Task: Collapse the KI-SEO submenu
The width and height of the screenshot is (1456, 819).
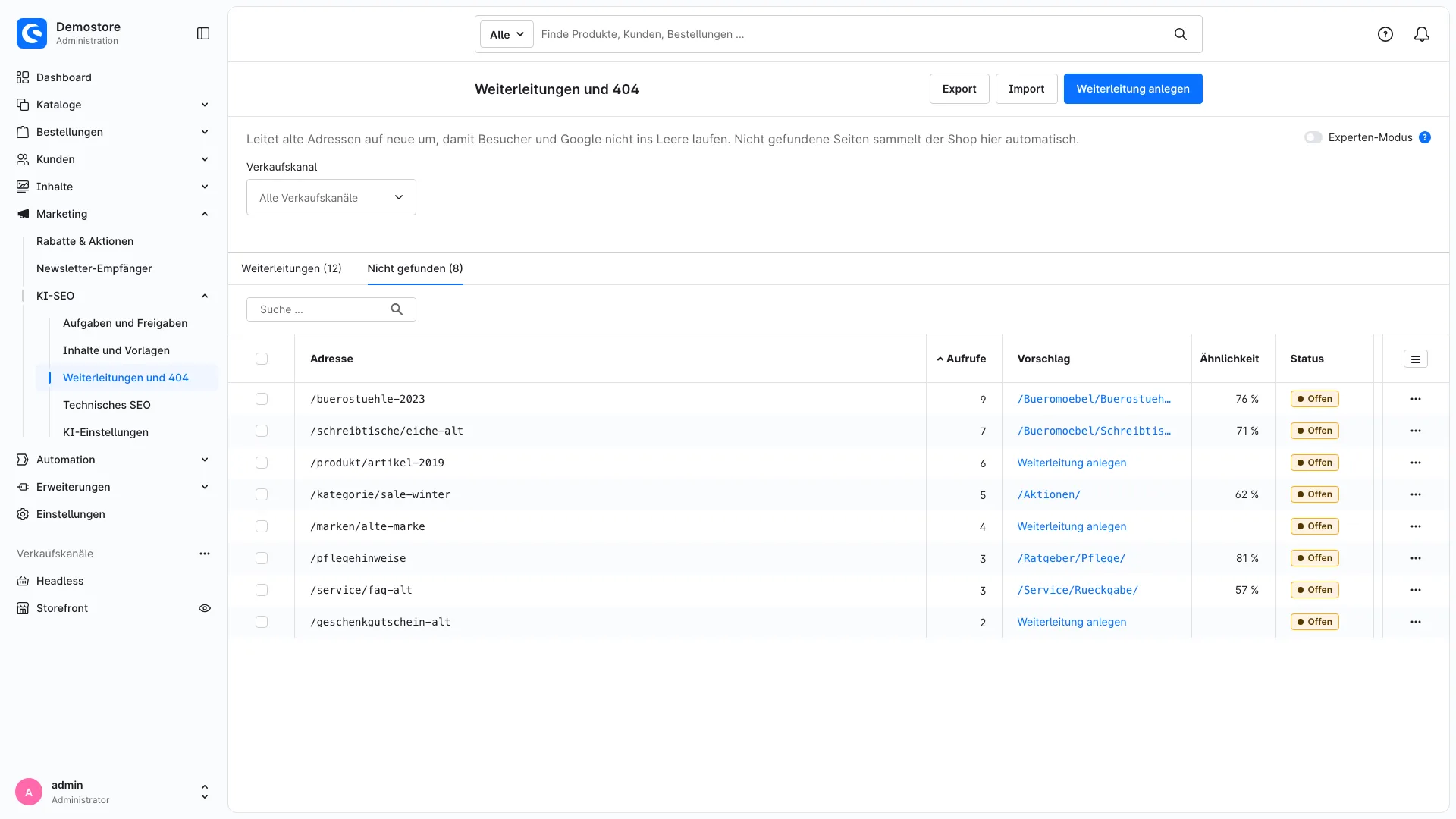Action: tap(205, 296)
